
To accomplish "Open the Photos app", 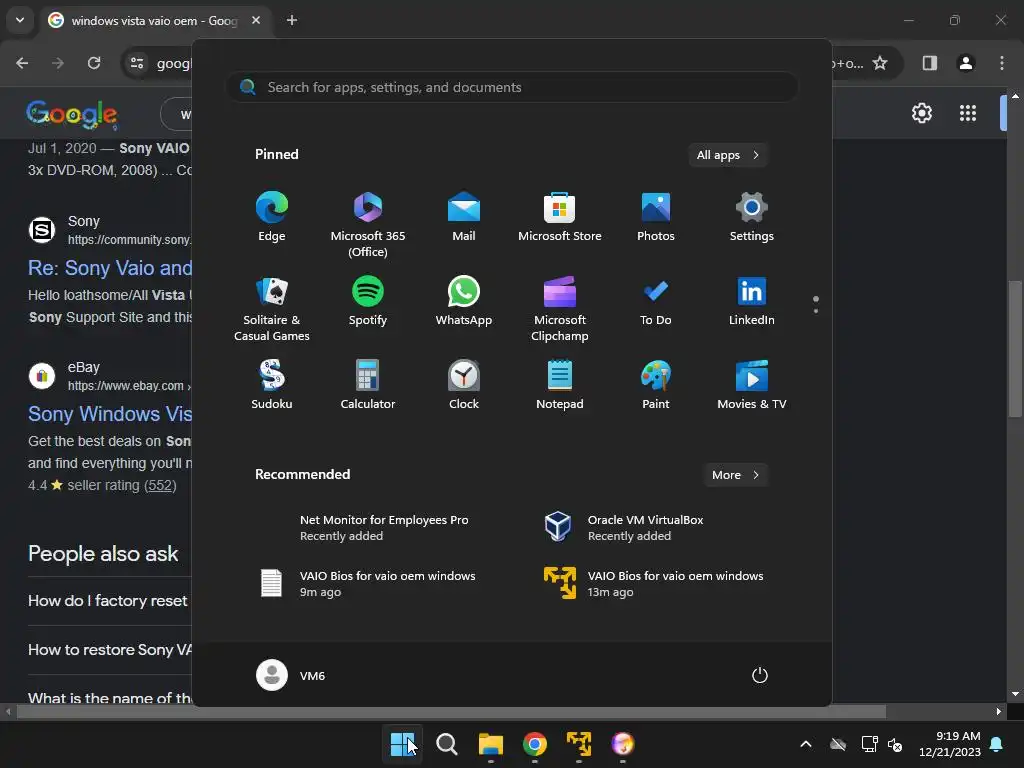I will click(x=656, y=217).
